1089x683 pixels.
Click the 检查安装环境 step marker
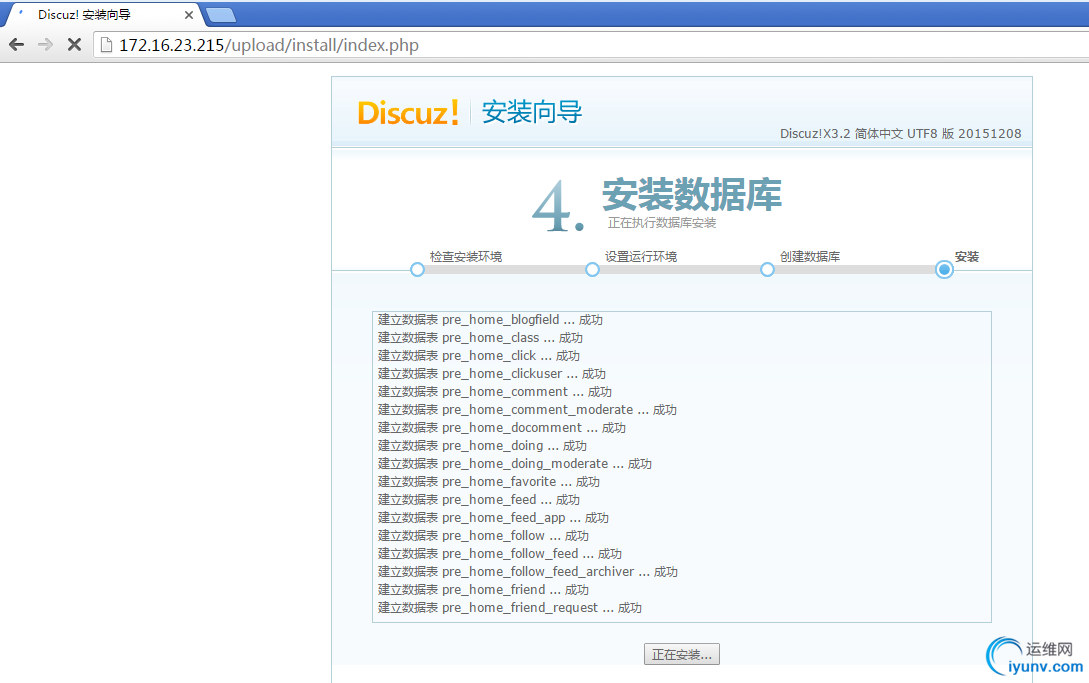pyautogui.click(x=417, y=270)
